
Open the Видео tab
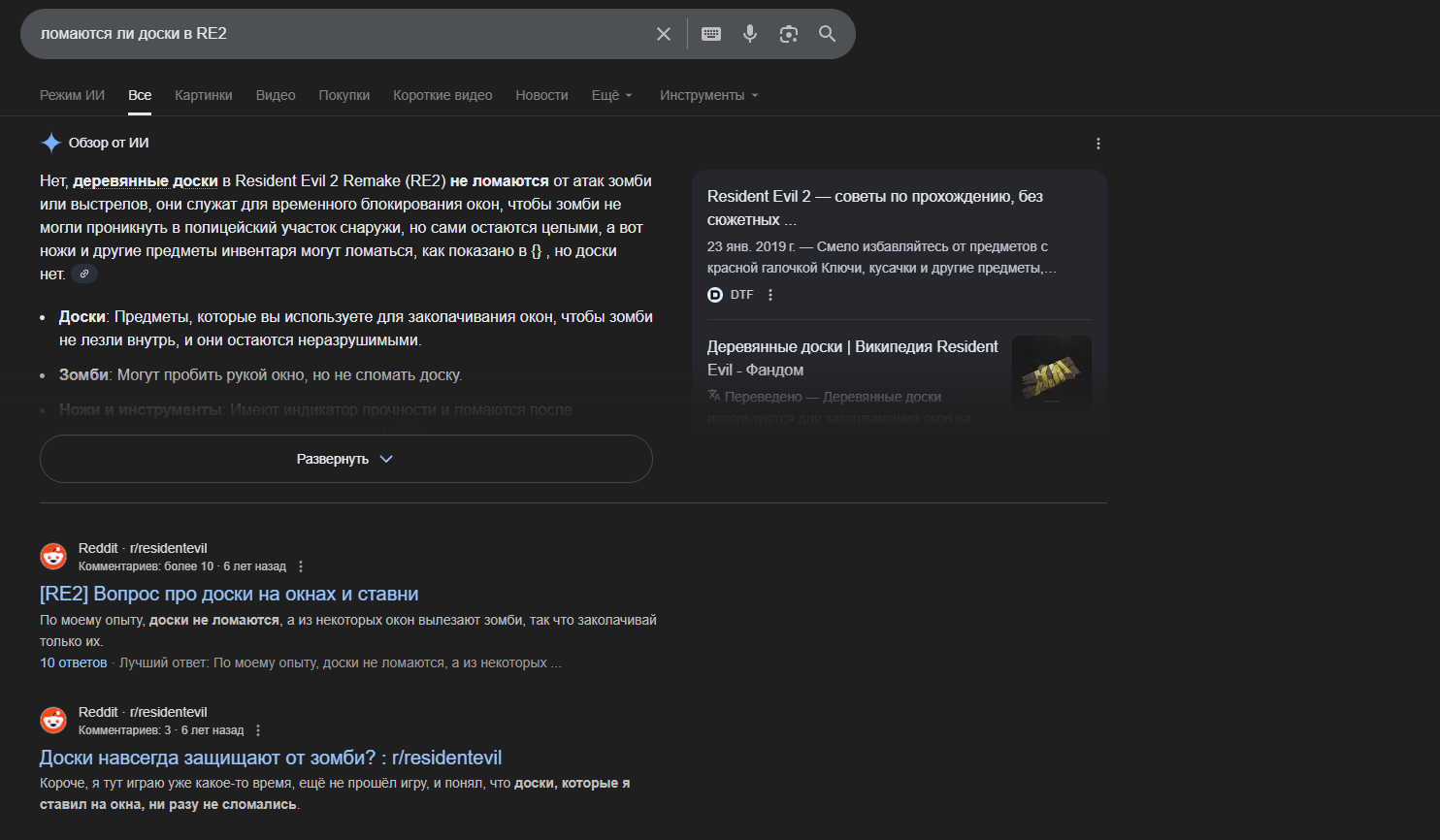[276, 95]
